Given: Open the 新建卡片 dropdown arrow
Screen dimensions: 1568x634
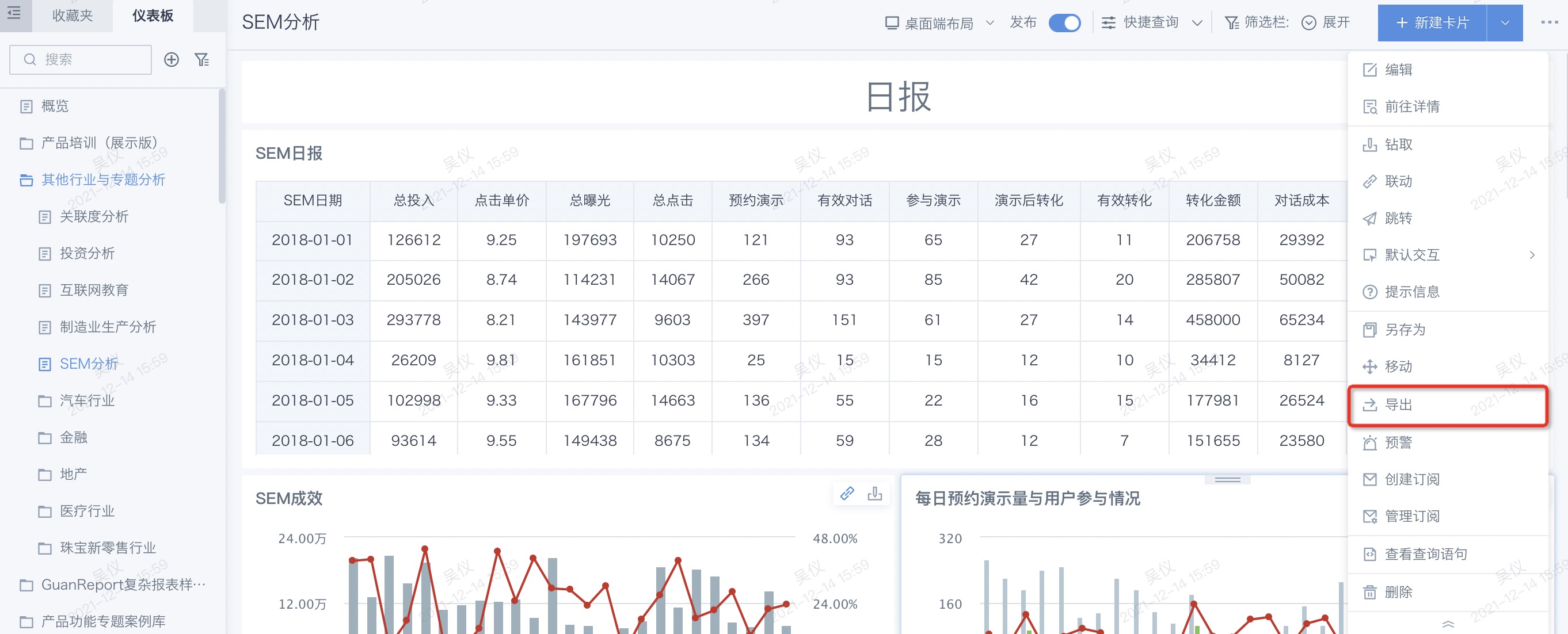Looking at the screenshot, I should (1505, 23).
